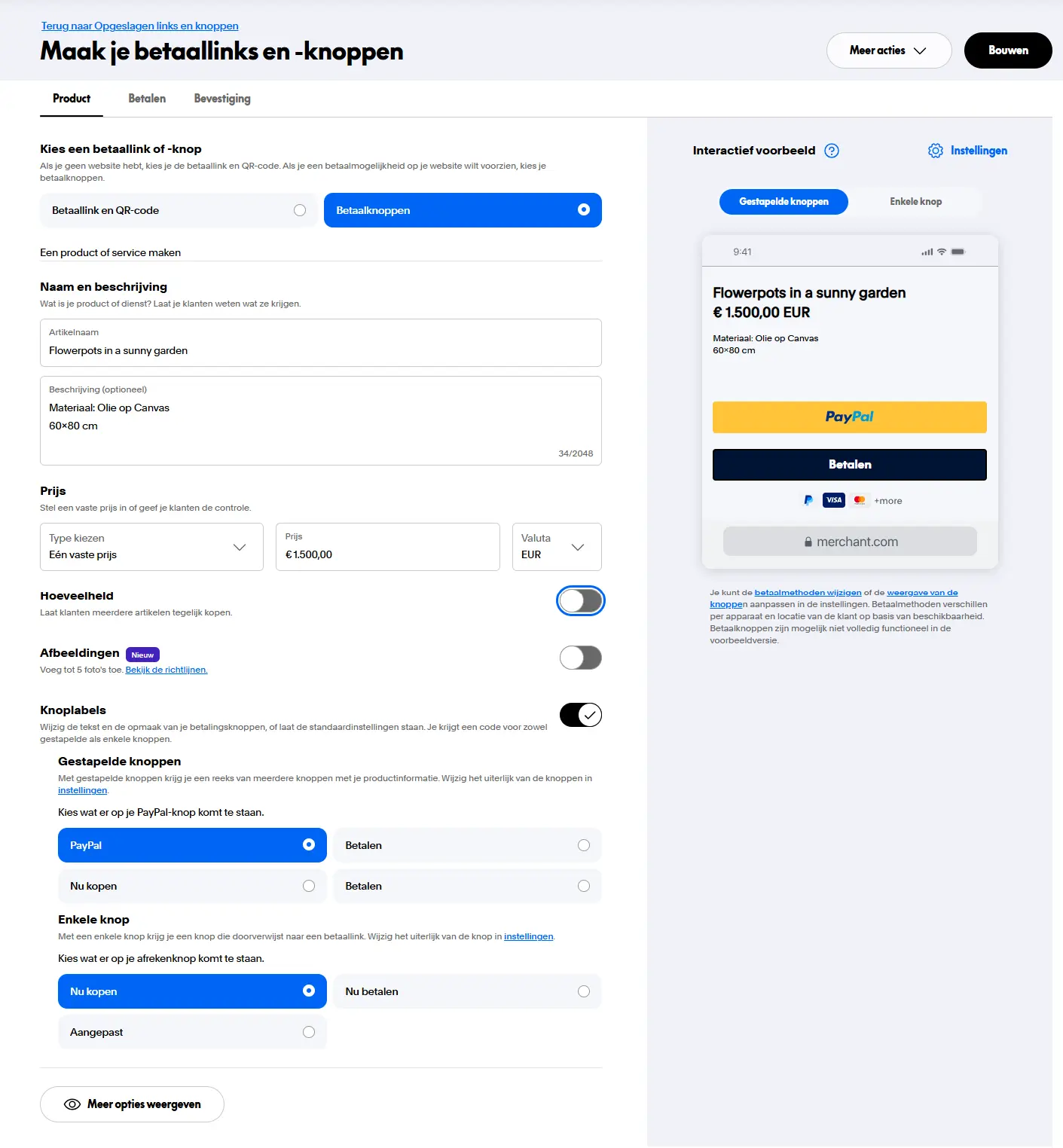This screenshot has width=1063, height=1148.
Task: Click the Artikelnaam input field
Action: pyautogui.click(x=320, y=350)
